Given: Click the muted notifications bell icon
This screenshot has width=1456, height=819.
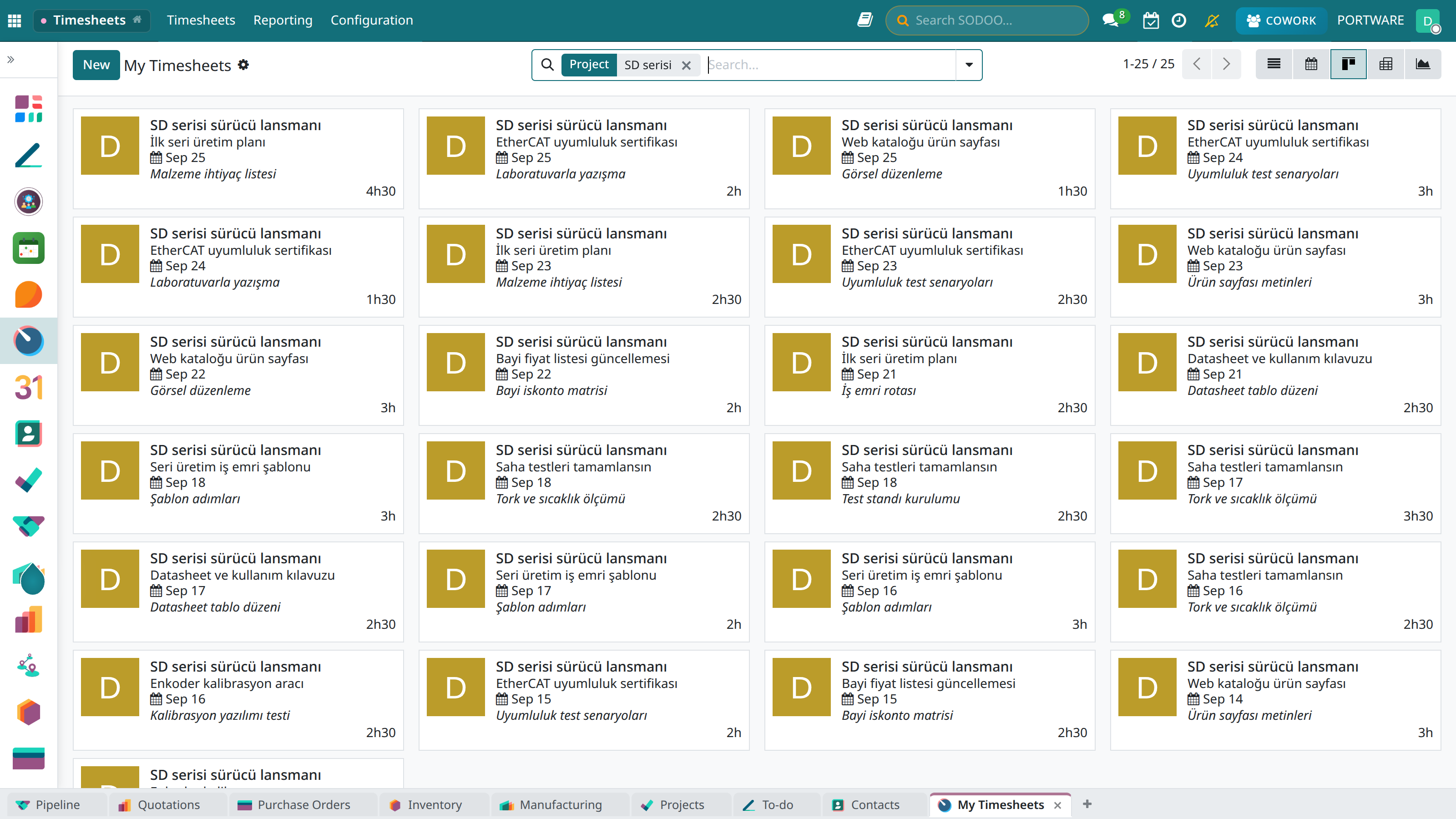Looking at the screenshot, I should [x=1211, y=20].
